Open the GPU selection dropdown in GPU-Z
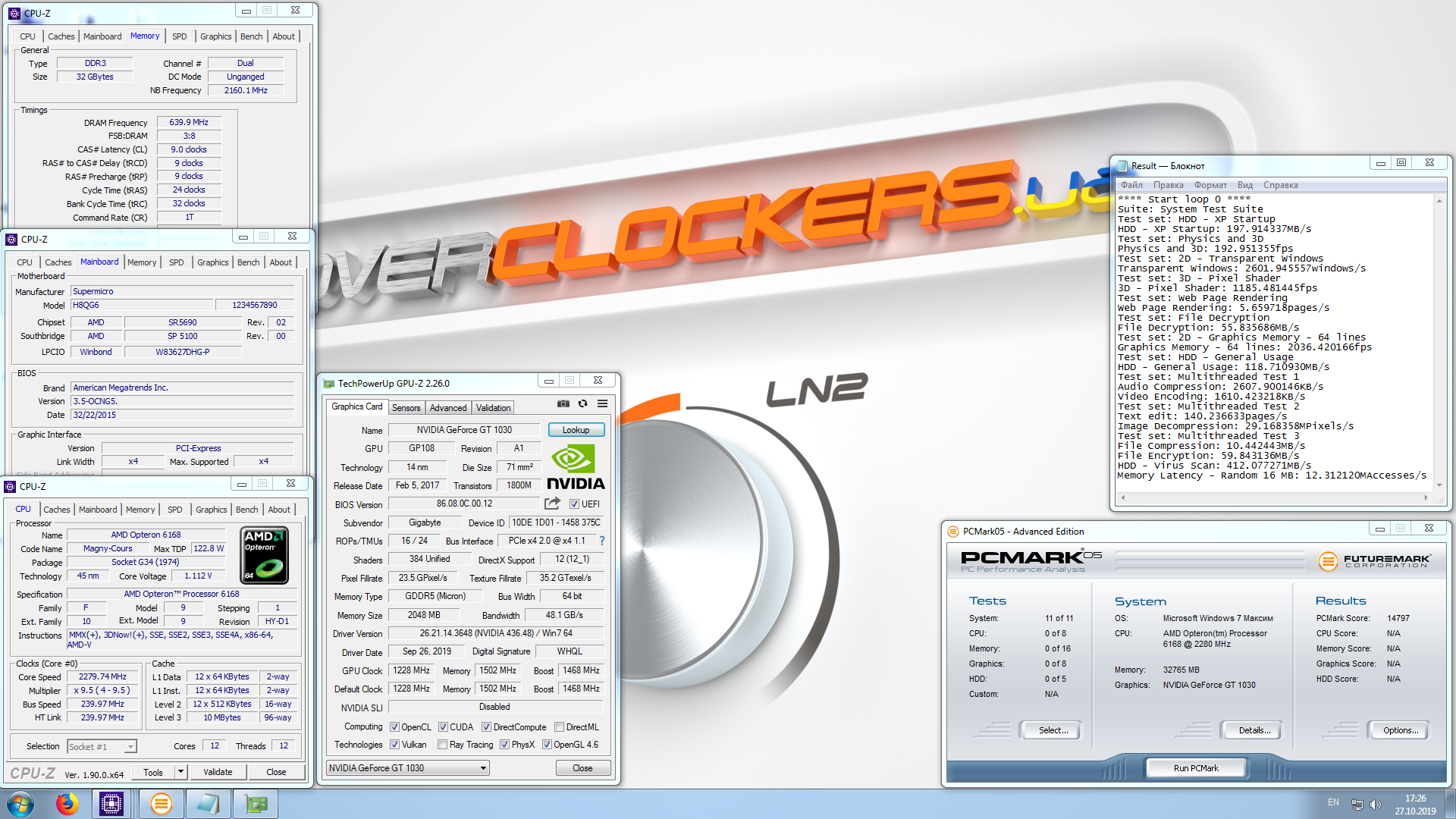 tap(407, 768)
